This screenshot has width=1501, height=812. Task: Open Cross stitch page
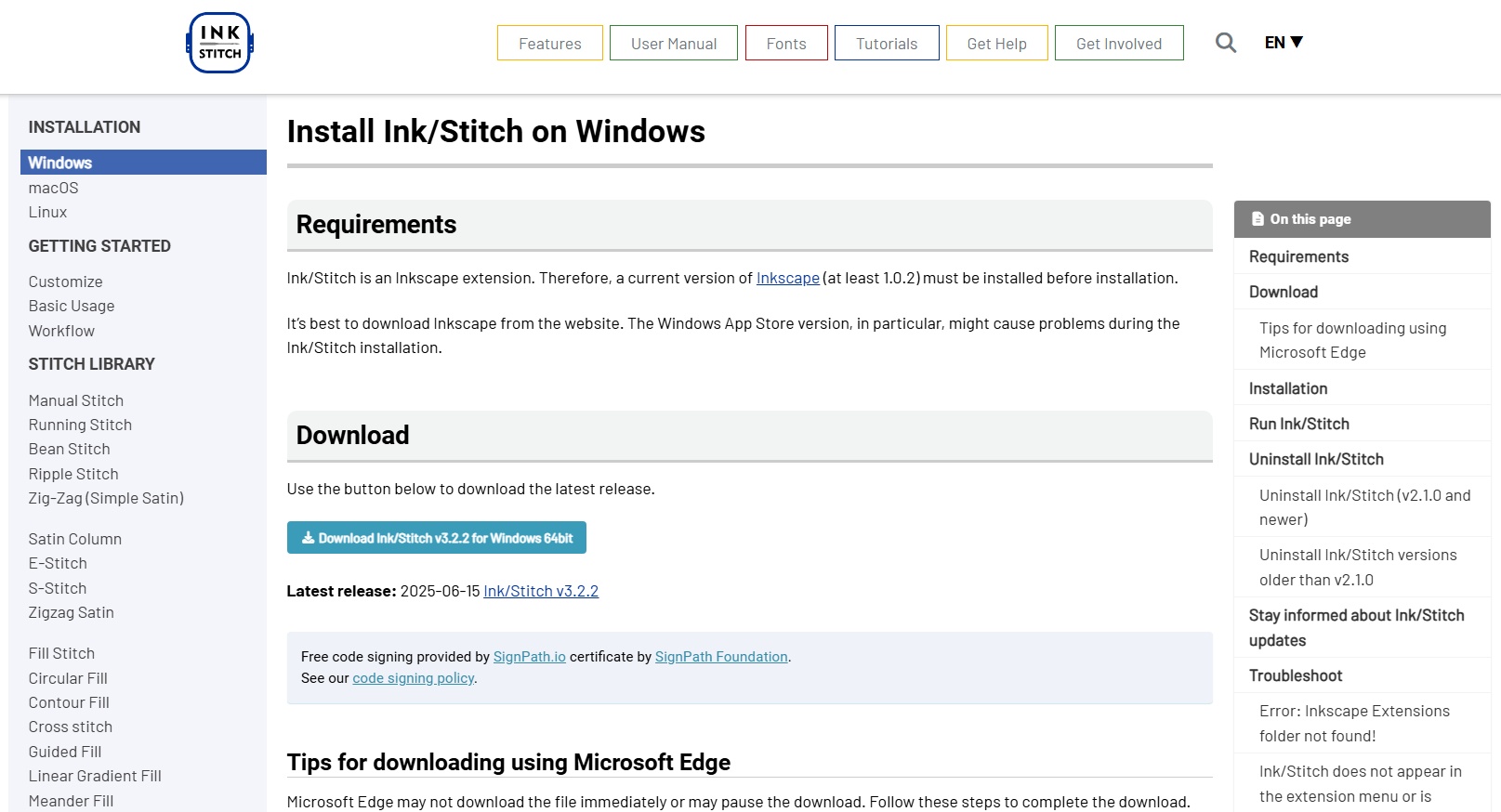71,727
